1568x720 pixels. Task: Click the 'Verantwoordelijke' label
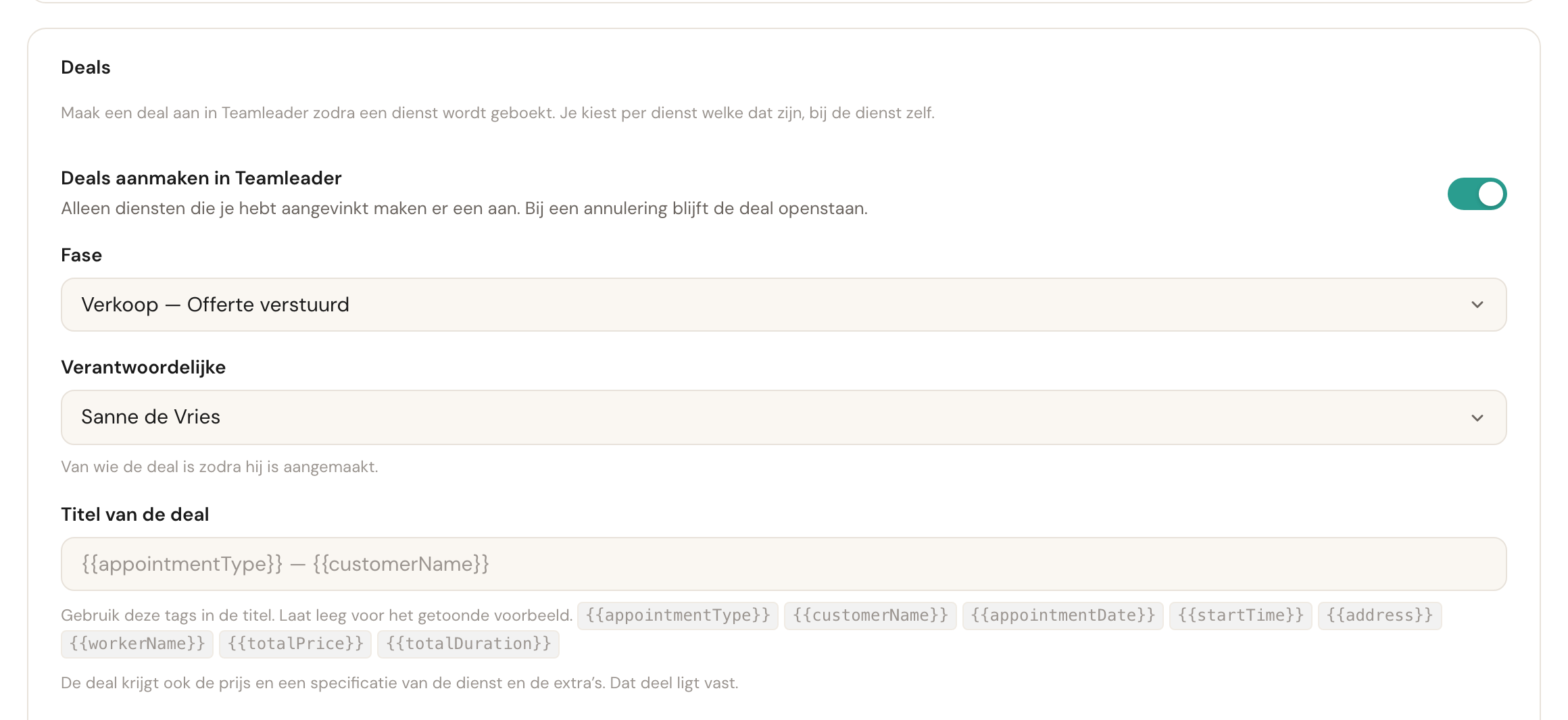[143, 367]
